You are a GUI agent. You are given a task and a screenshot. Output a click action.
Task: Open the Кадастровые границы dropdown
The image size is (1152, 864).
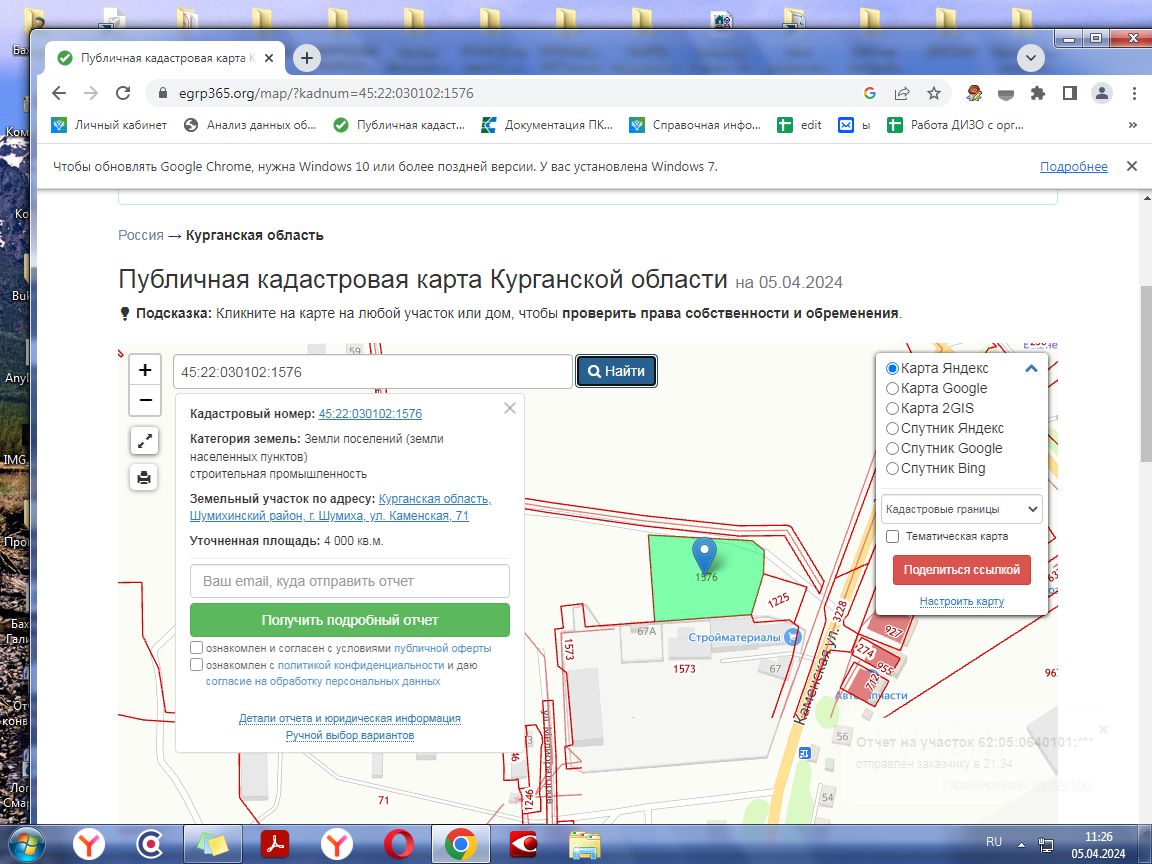(x=961, y=509)
